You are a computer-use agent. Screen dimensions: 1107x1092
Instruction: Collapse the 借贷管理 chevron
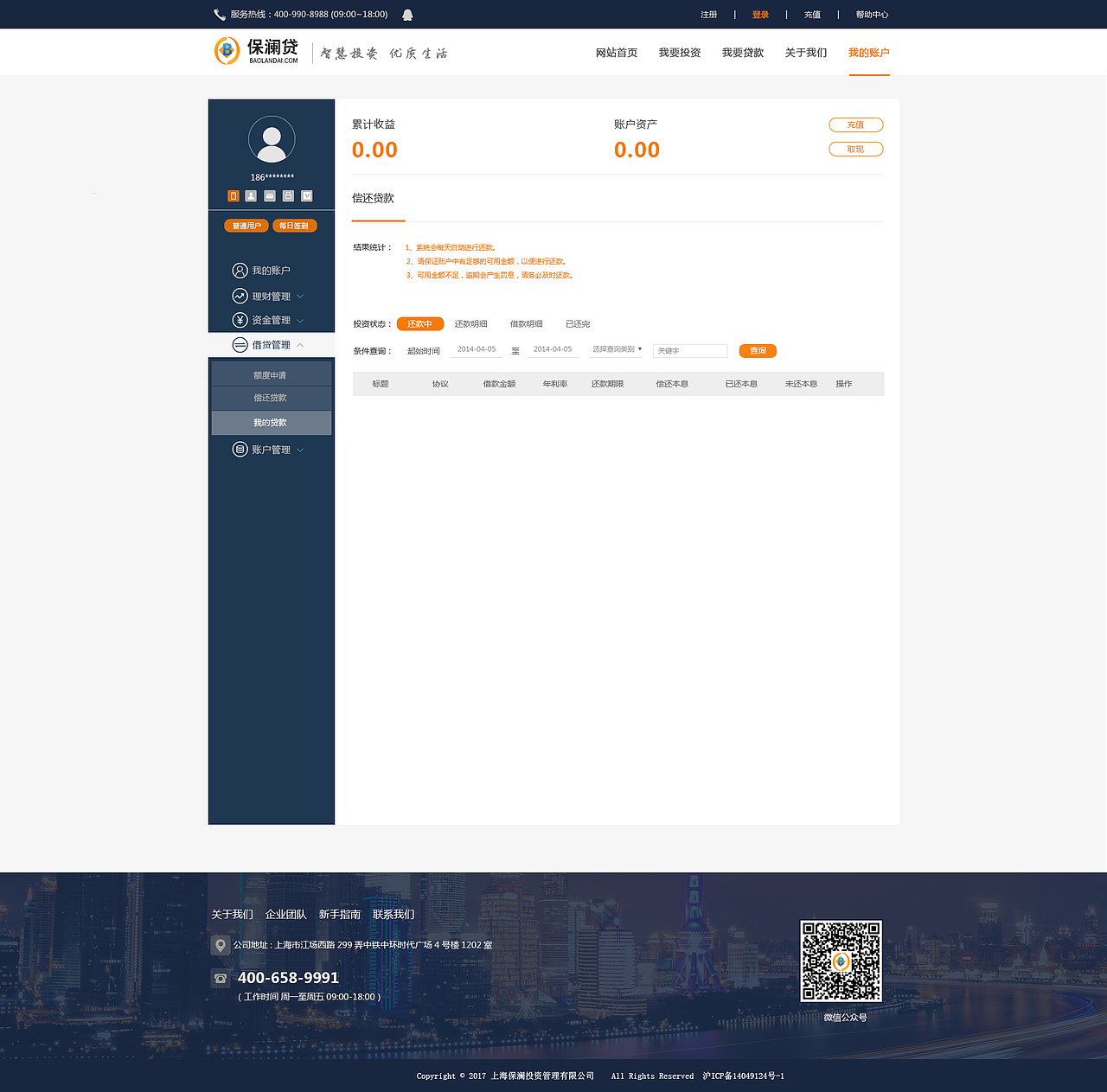click(300, 345)
